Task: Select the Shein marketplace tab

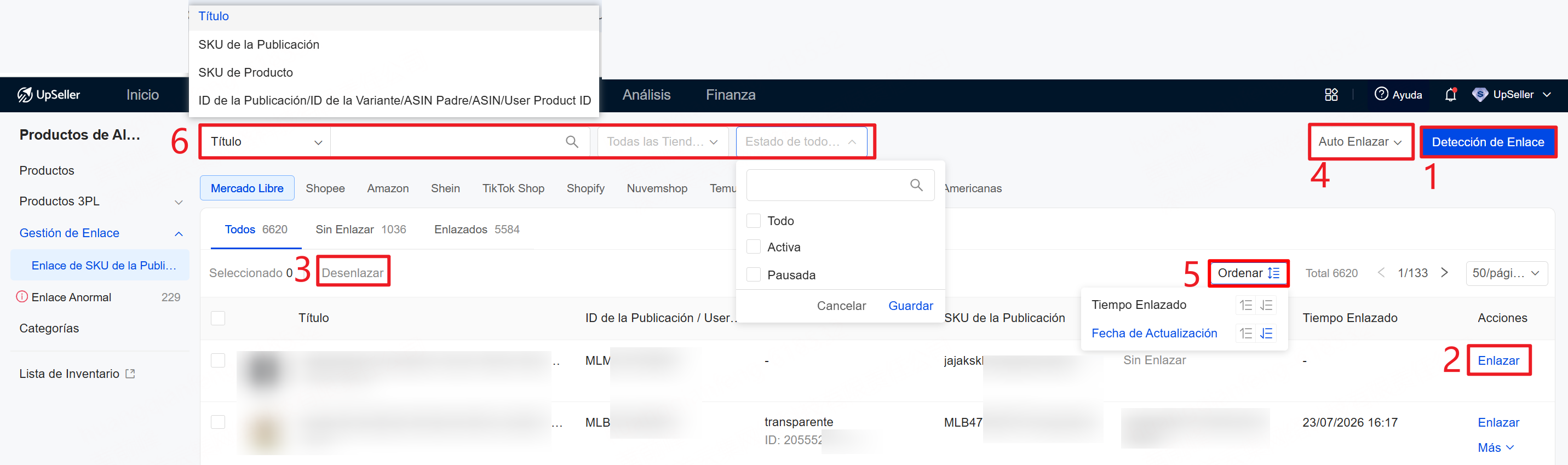Action: click(x=445, y=188)
